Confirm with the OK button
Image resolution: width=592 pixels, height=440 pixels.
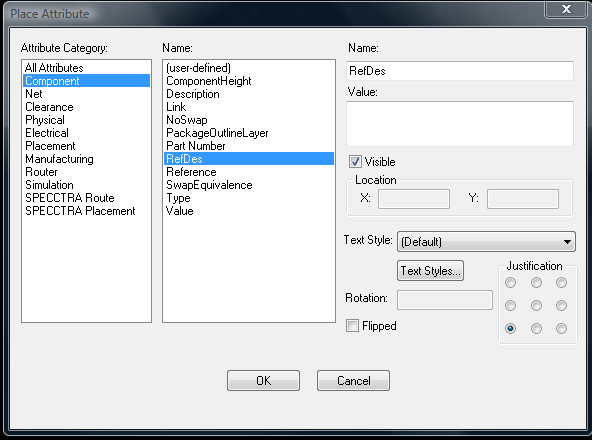pyautogui.click(x=264, y=380)
